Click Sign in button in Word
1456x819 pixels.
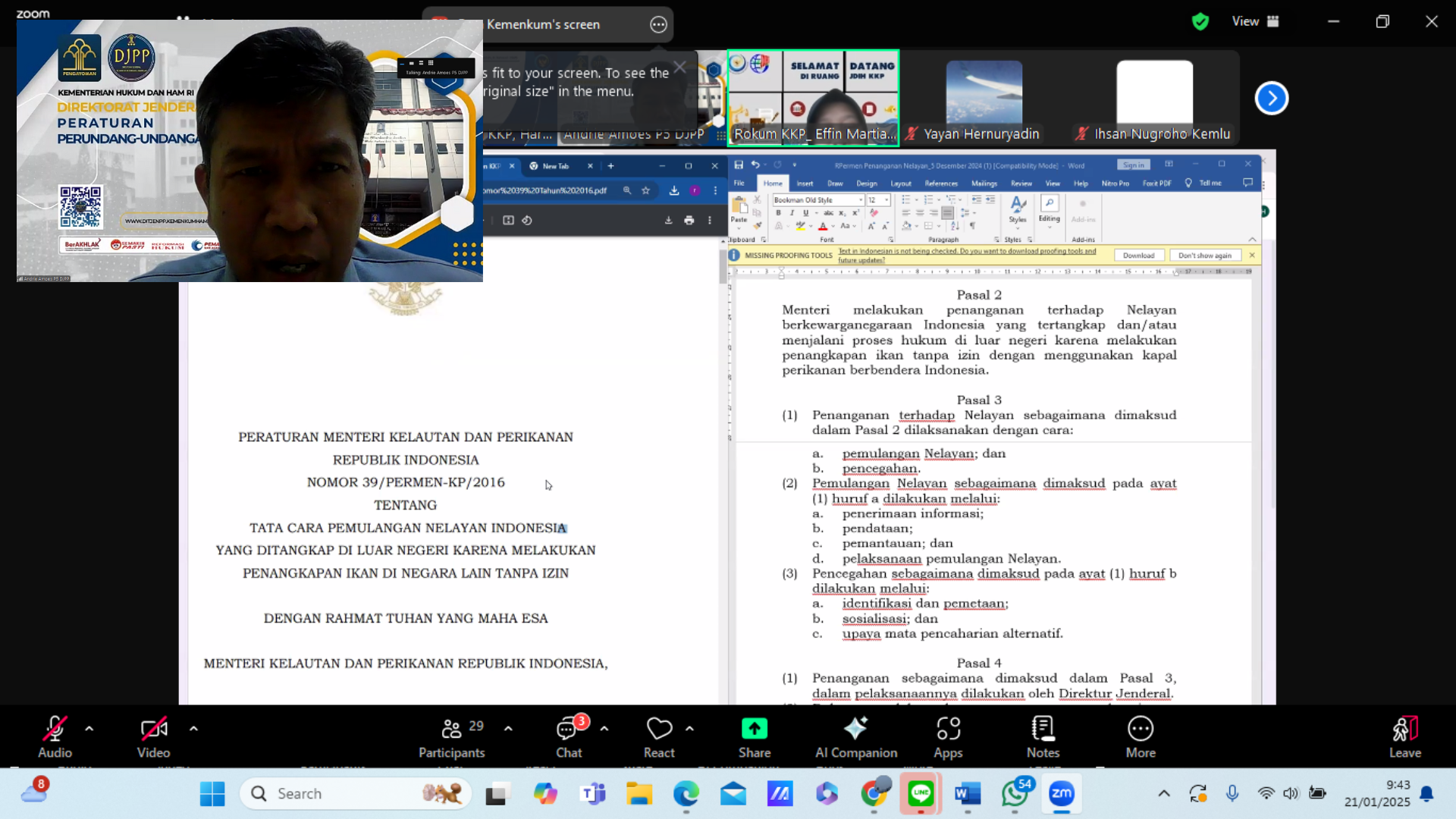[x=1134, y=165]
